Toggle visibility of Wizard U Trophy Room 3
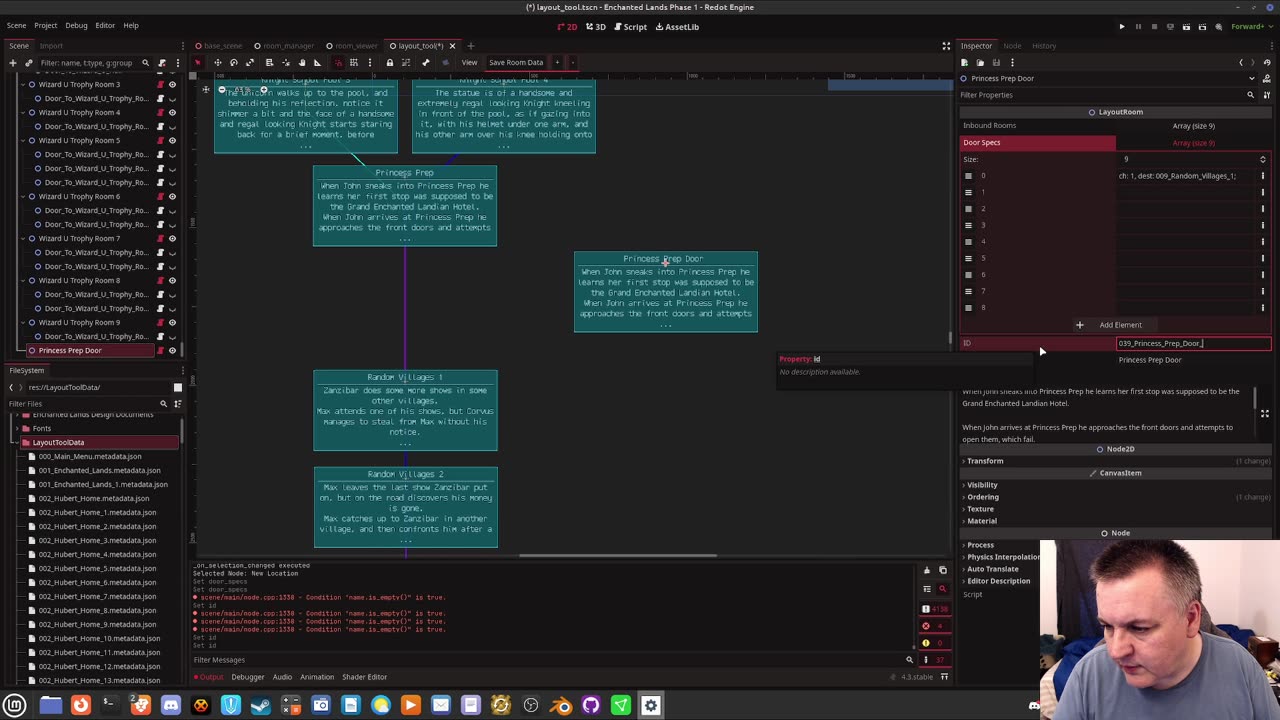Screen dimensions: 1280x720 click(x=172, y=84)
